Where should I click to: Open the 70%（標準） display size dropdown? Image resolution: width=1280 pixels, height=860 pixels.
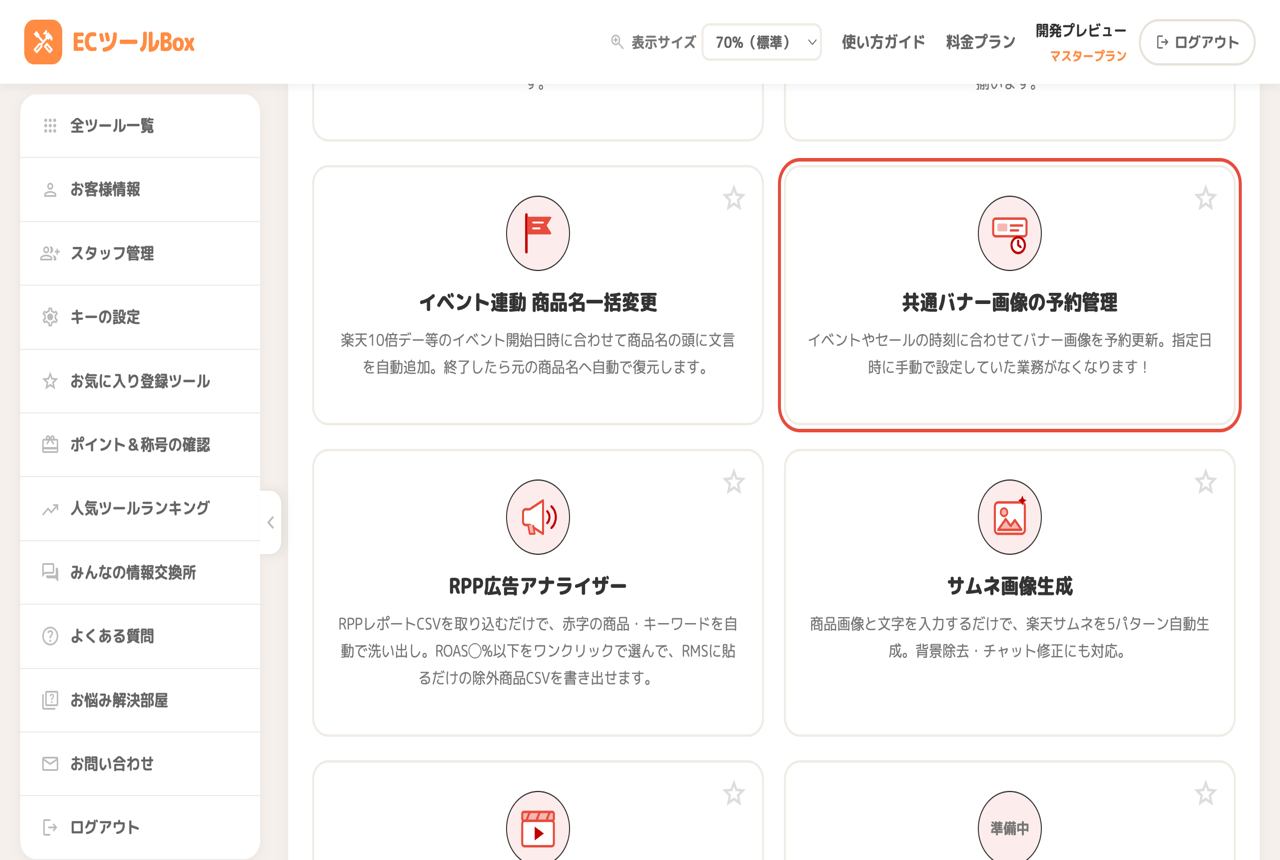tap(762, 42)
